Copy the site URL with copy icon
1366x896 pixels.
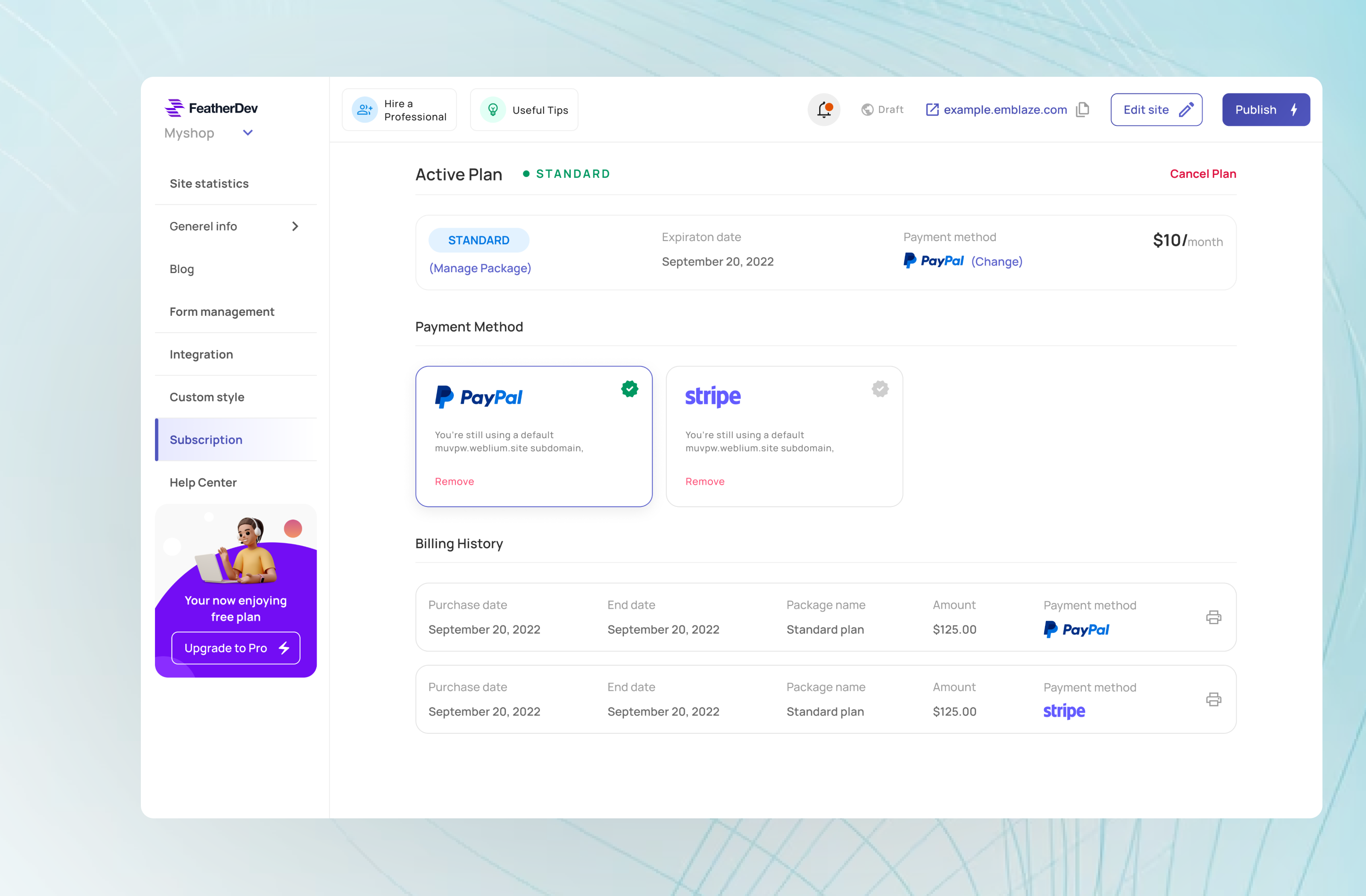pos(1082,110)
